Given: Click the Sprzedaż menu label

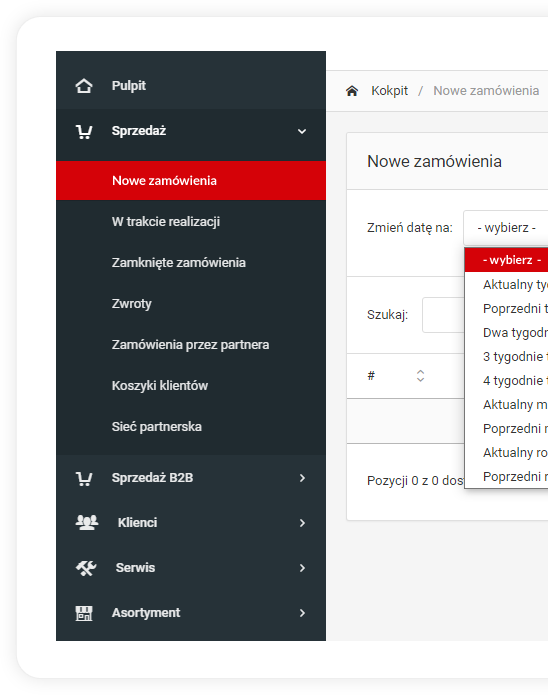Looking at the screenshot, I should coord(139,131).
